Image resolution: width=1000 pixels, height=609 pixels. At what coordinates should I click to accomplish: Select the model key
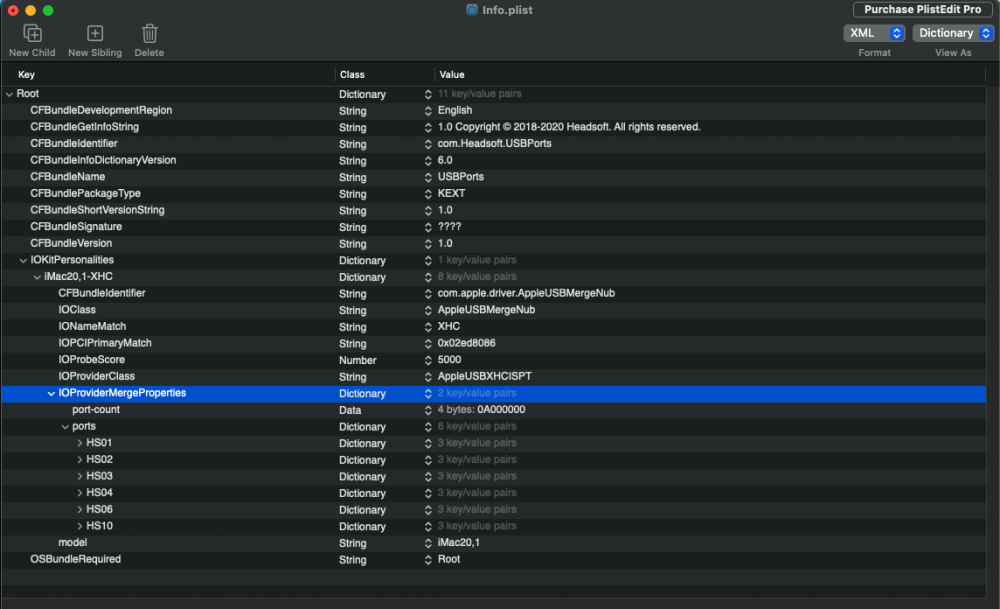(x=72, y=542)
